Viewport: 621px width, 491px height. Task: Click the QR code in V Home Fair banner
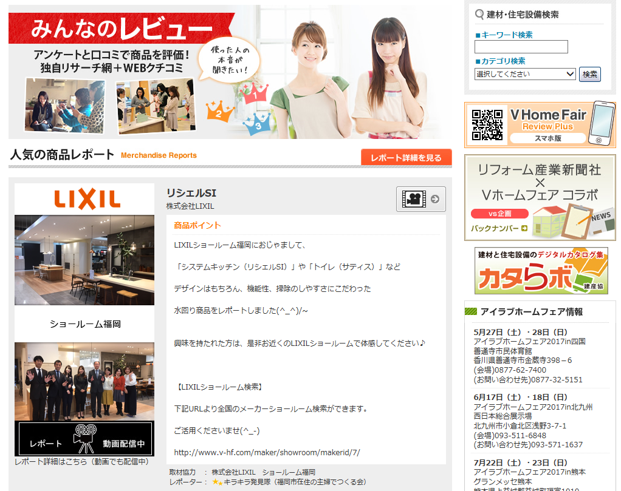click(487, 125)
